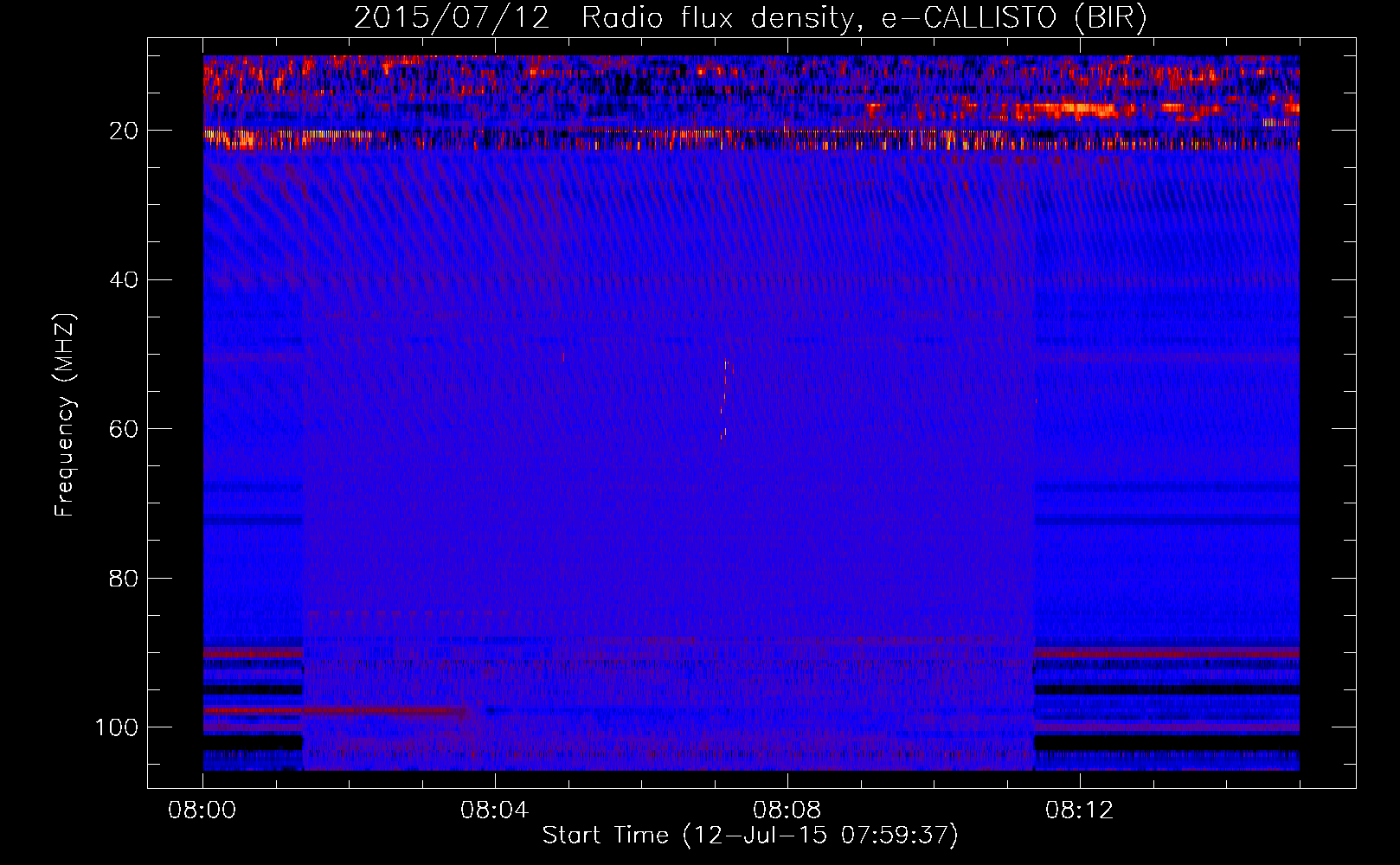The height and width of the screenshot is (865, 1400).
Task: Click the '08:08' time tick label
Action: pyautogui.click(x=787, y=811)
